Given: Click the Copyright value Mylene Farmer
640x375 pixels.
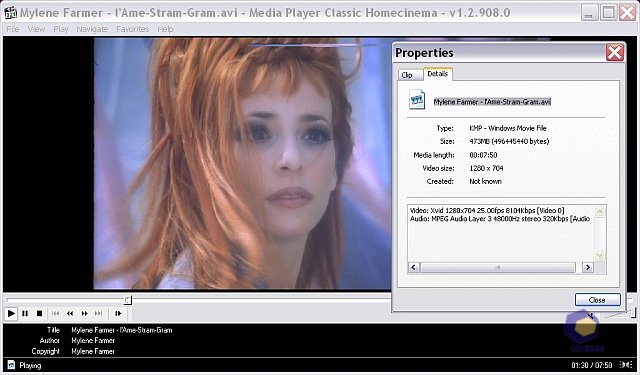Looking at the screenshot, I should [x=93, y=351].
